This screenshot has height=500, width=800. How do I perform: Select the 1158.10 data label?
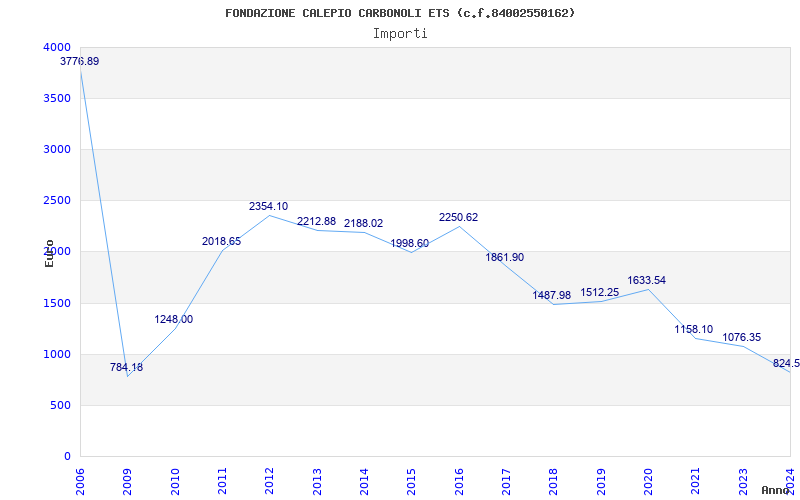pos(694,330)
